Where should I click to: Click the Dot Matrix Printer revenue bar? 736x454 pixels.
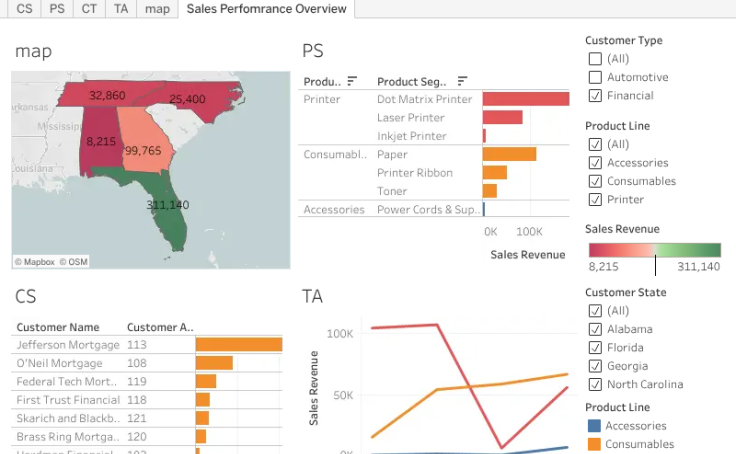526,99
